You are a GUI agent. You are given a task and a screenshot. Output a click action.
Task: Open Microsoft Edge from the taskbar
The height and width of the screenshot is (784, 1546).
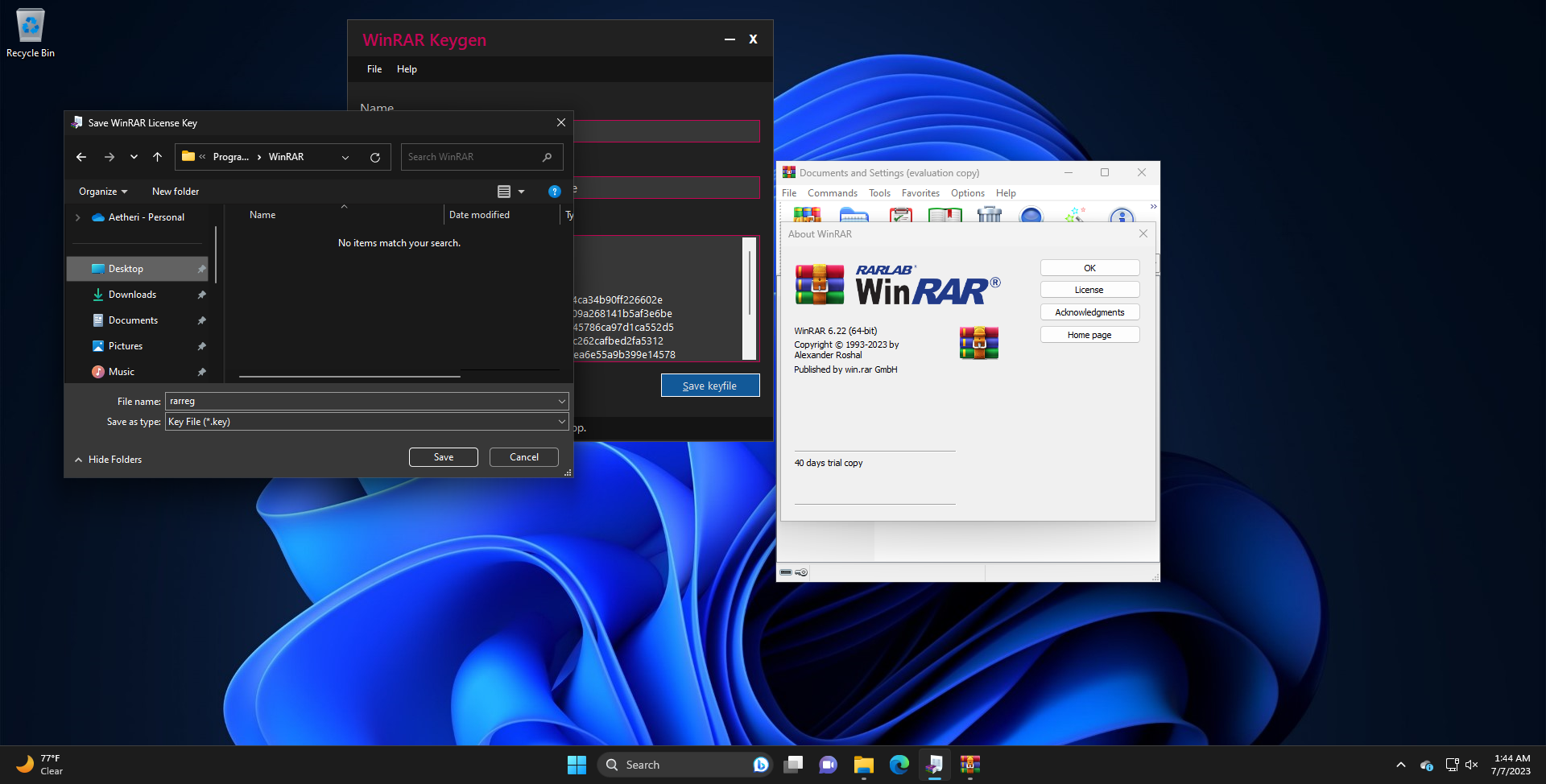point(899,765)
